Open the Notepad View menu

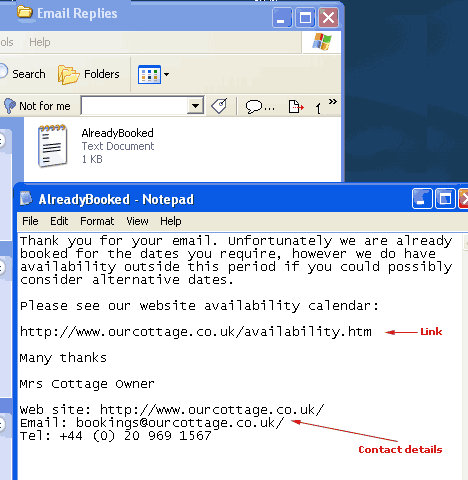click(137, 221)
